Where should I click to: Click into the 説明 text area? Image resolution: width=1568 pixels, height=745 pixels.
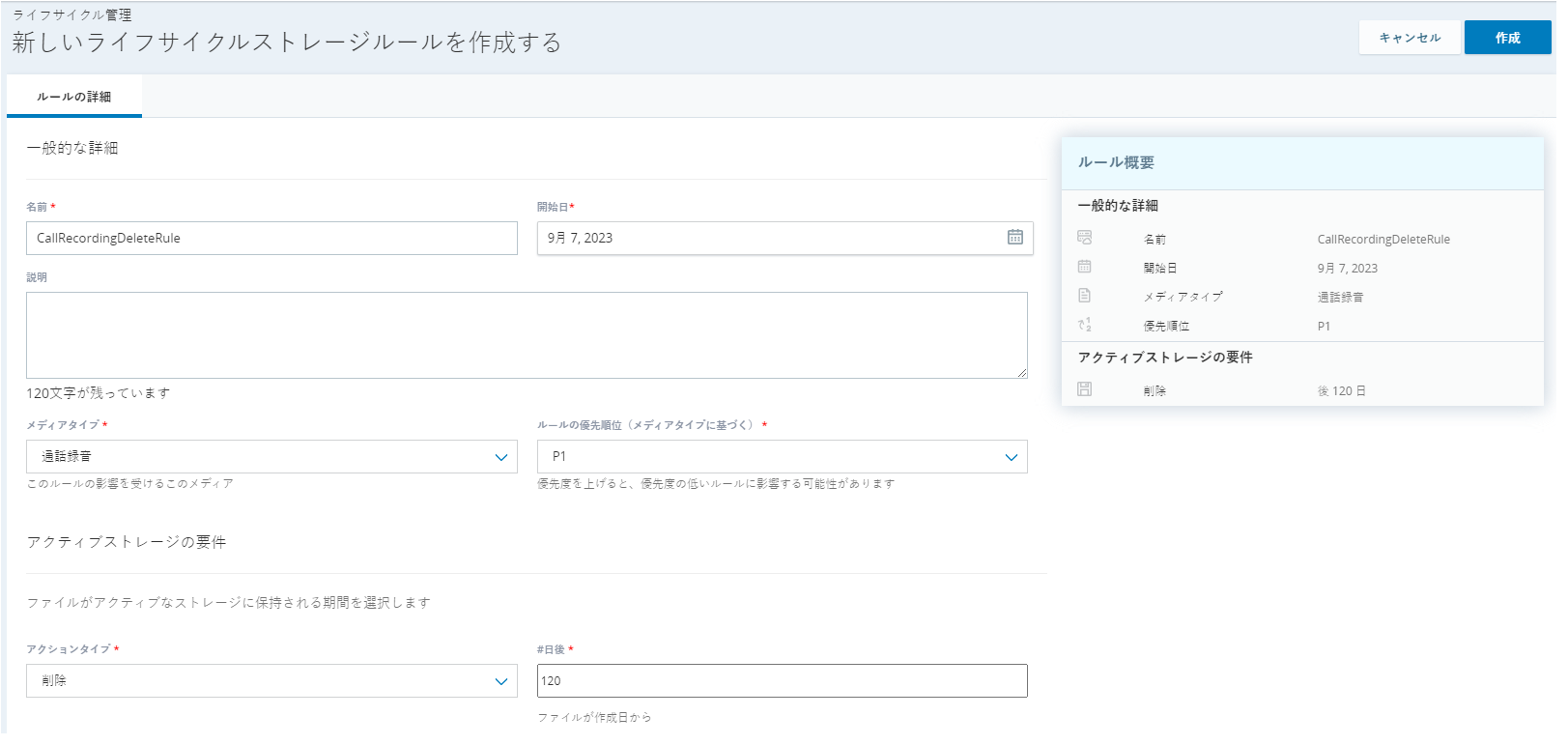[x=527, y=334]
